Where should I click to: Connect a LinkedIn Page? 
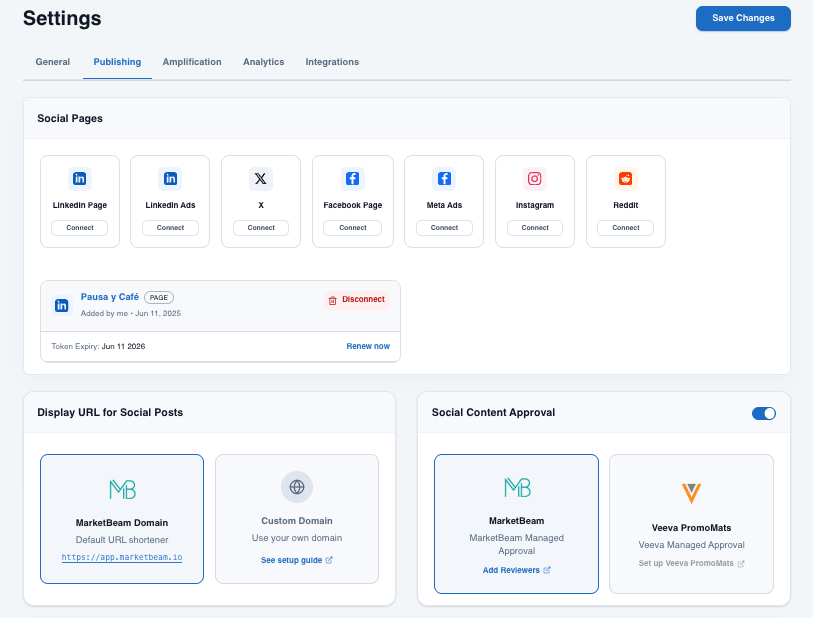point(79,228)
